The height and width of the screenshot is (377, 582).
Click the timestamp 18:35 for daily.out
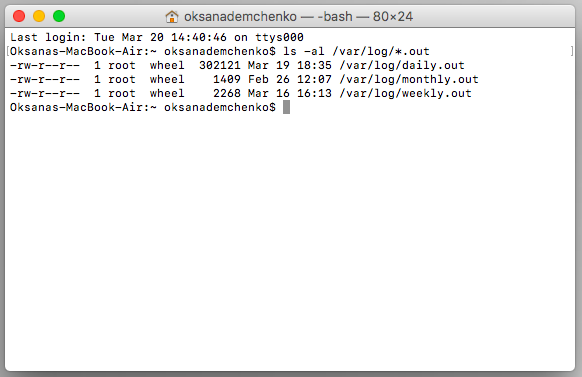[314, 65]
